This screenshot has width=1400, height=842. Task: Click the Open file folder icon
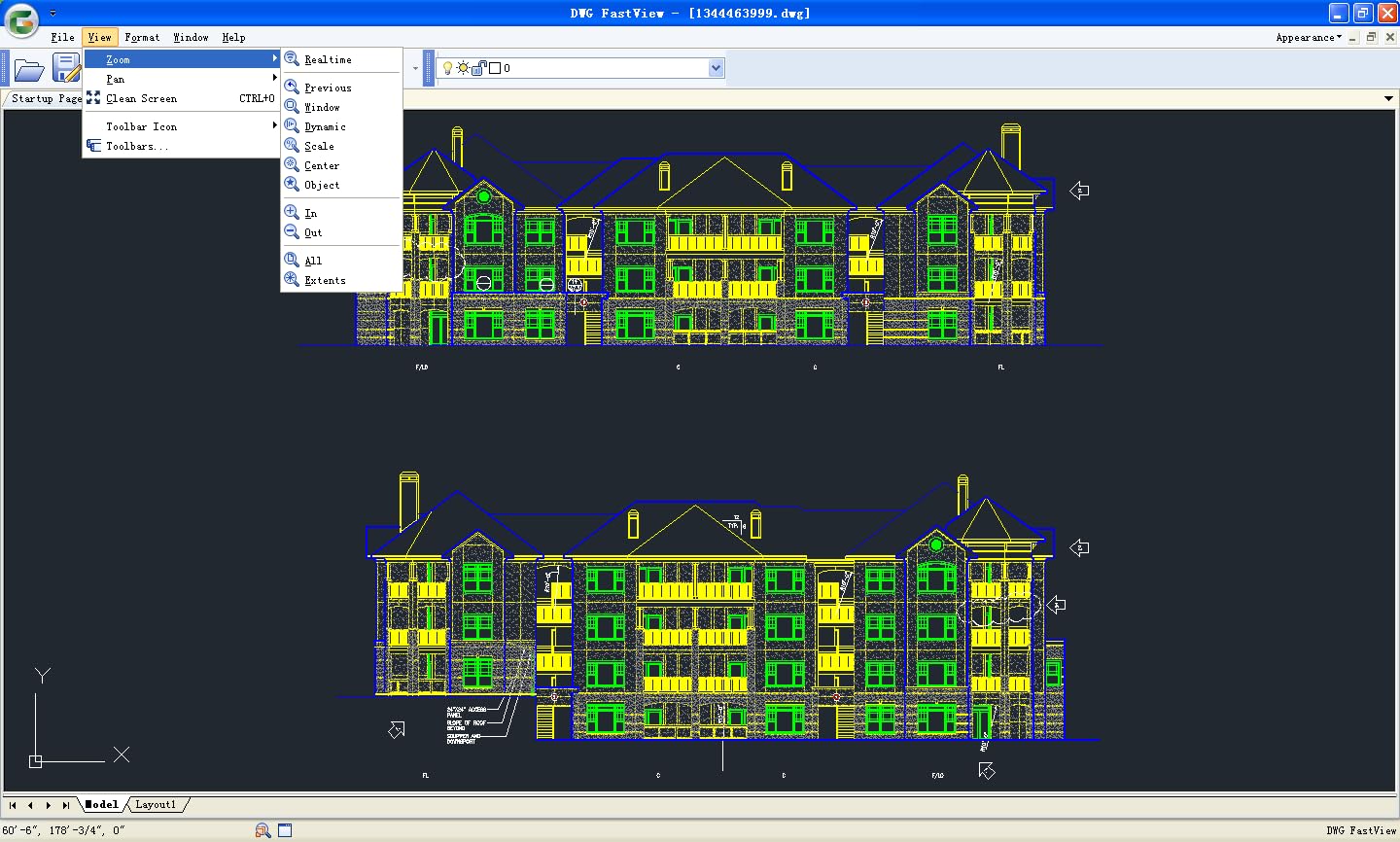click(29, 69)
